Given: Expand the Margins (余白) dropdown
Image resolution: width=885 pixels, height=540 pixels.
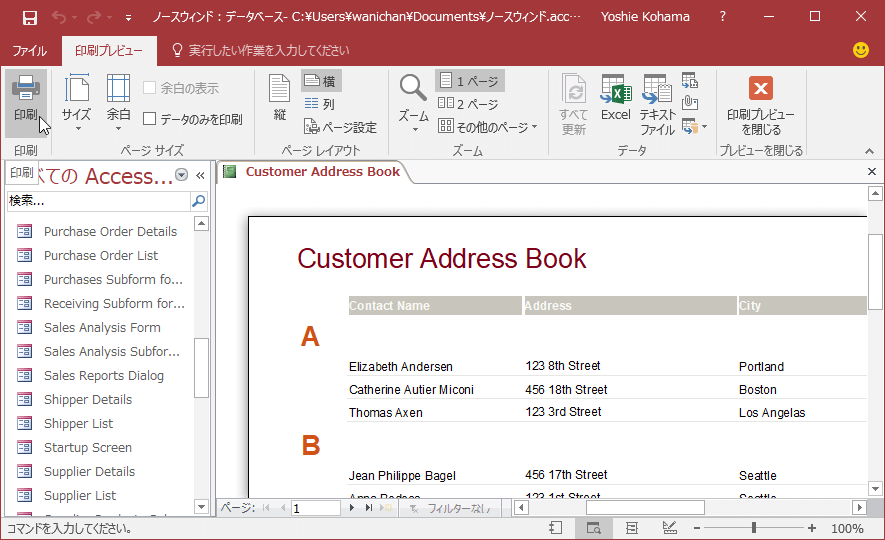Looking at the screenshot, I should click(118, 103).
